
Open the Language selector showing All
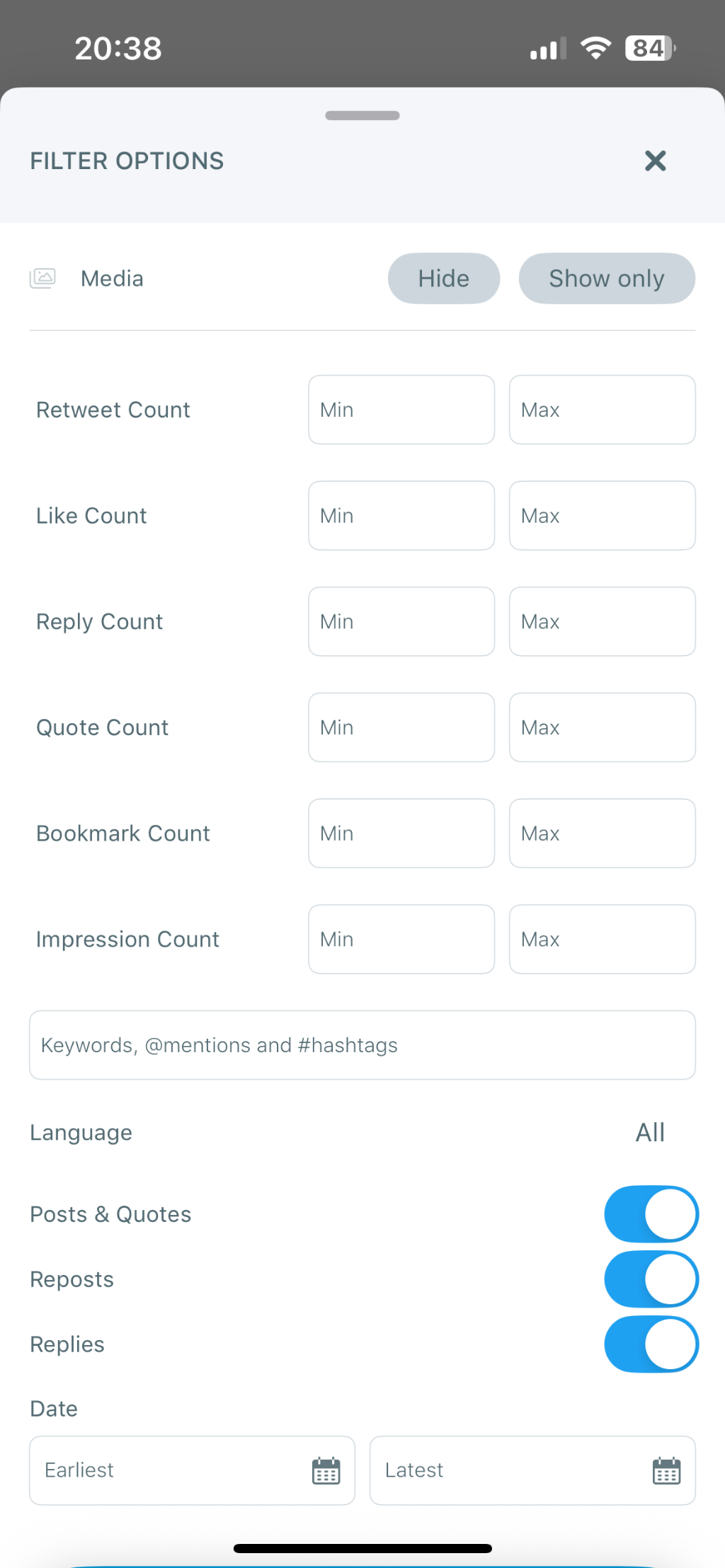(x=649, y=1132)
